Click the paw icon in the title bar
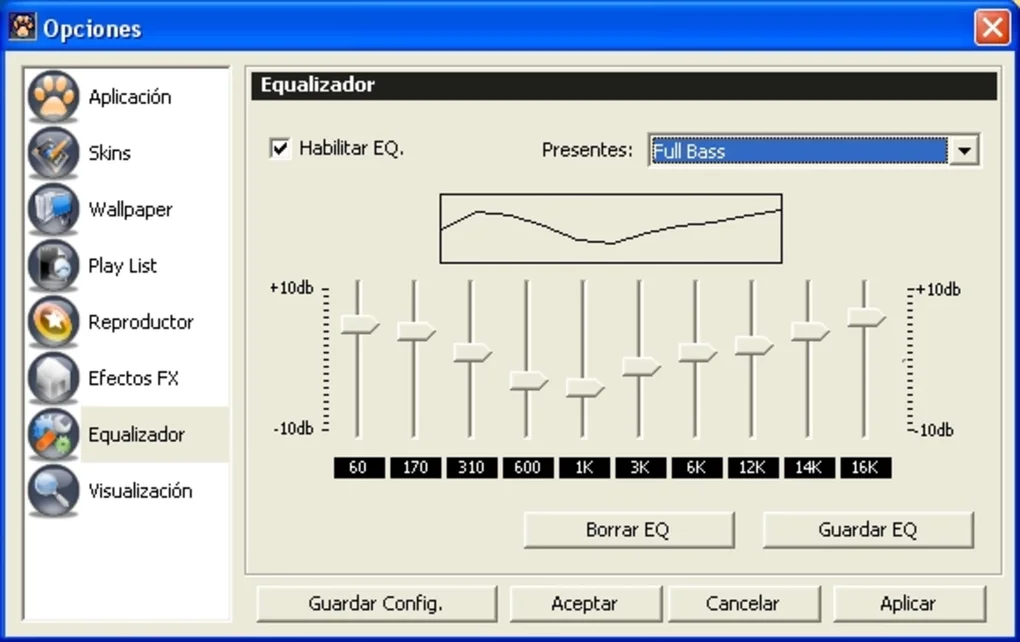Viewport: 1020px width, 642px height. [23, 27]
